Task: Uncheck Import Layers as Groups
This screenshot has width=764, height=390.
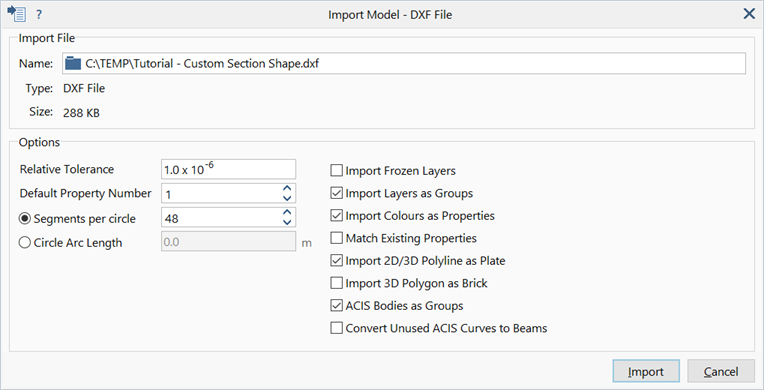Action: [337, 193]
